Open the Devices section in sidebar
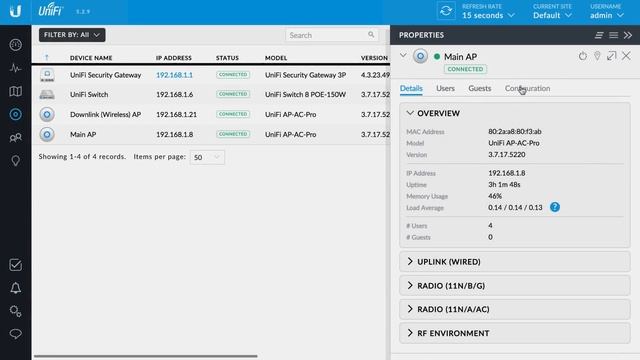This screenshot has width=640, height=360. pos(16,114)
